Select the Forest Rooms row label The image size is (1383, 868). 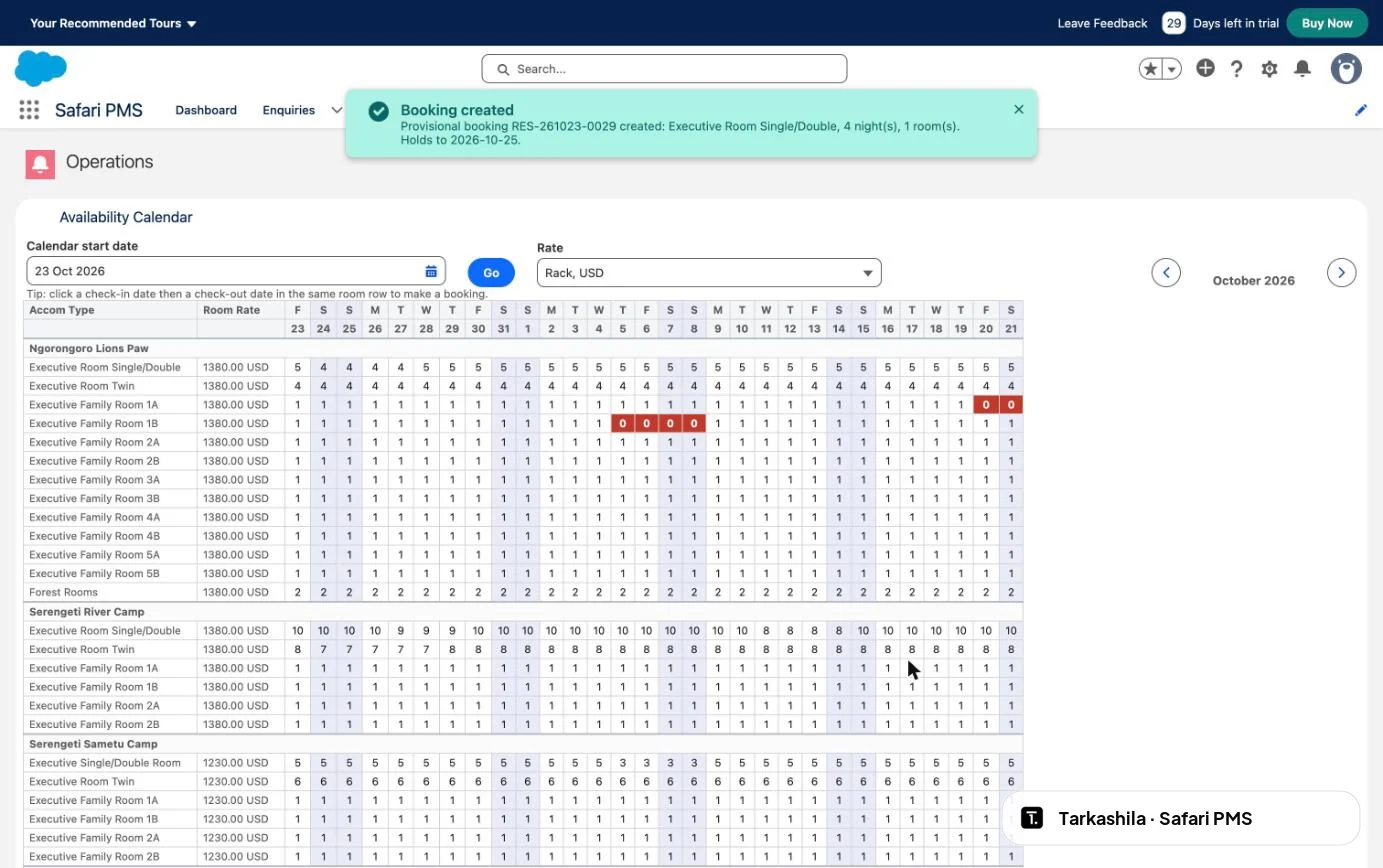click(x=63, y=592)
